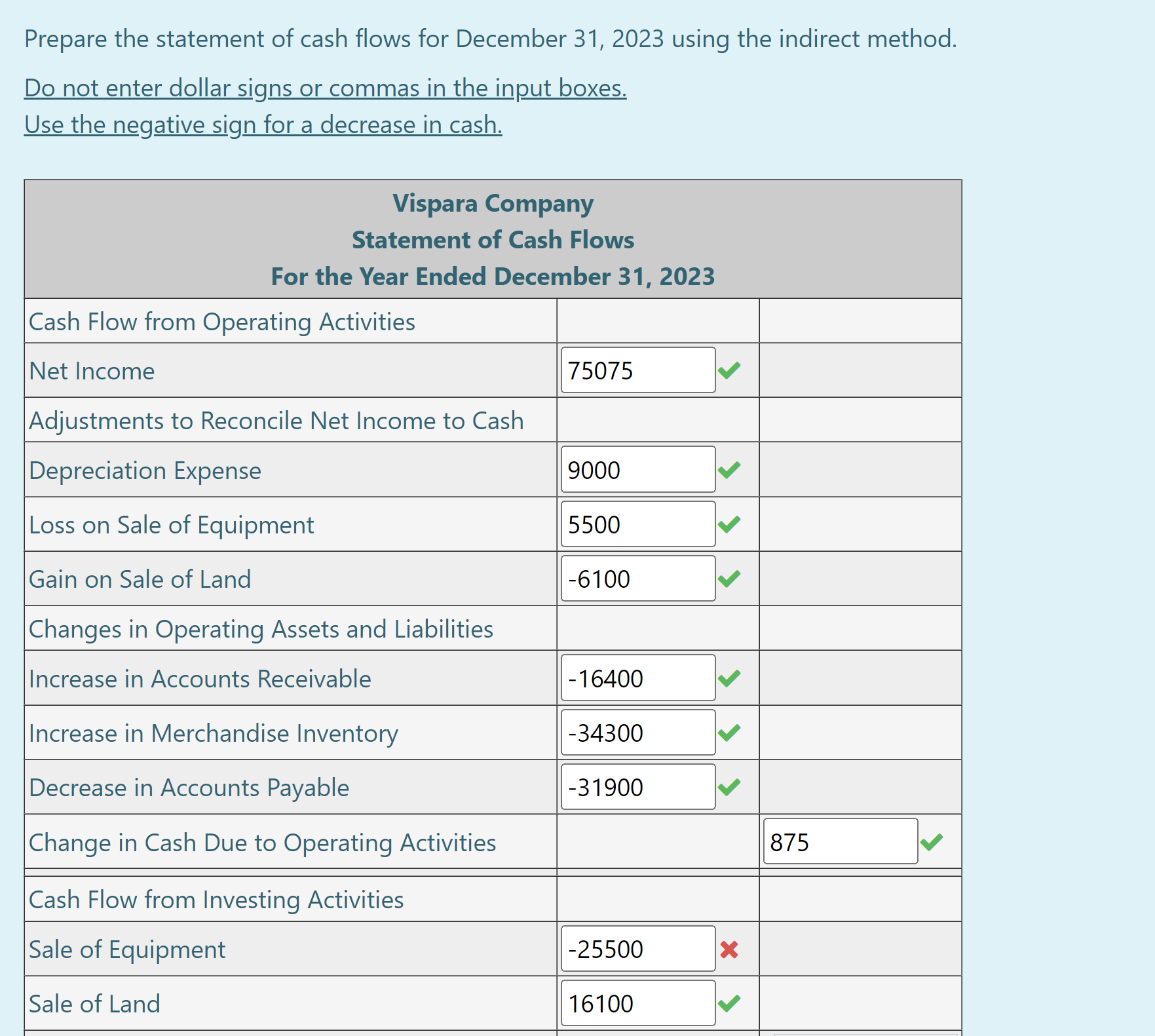Click the checkmark beside Increase in Accounts Receivable
The image size is (1155, 1036).
(x=731, y=679)
